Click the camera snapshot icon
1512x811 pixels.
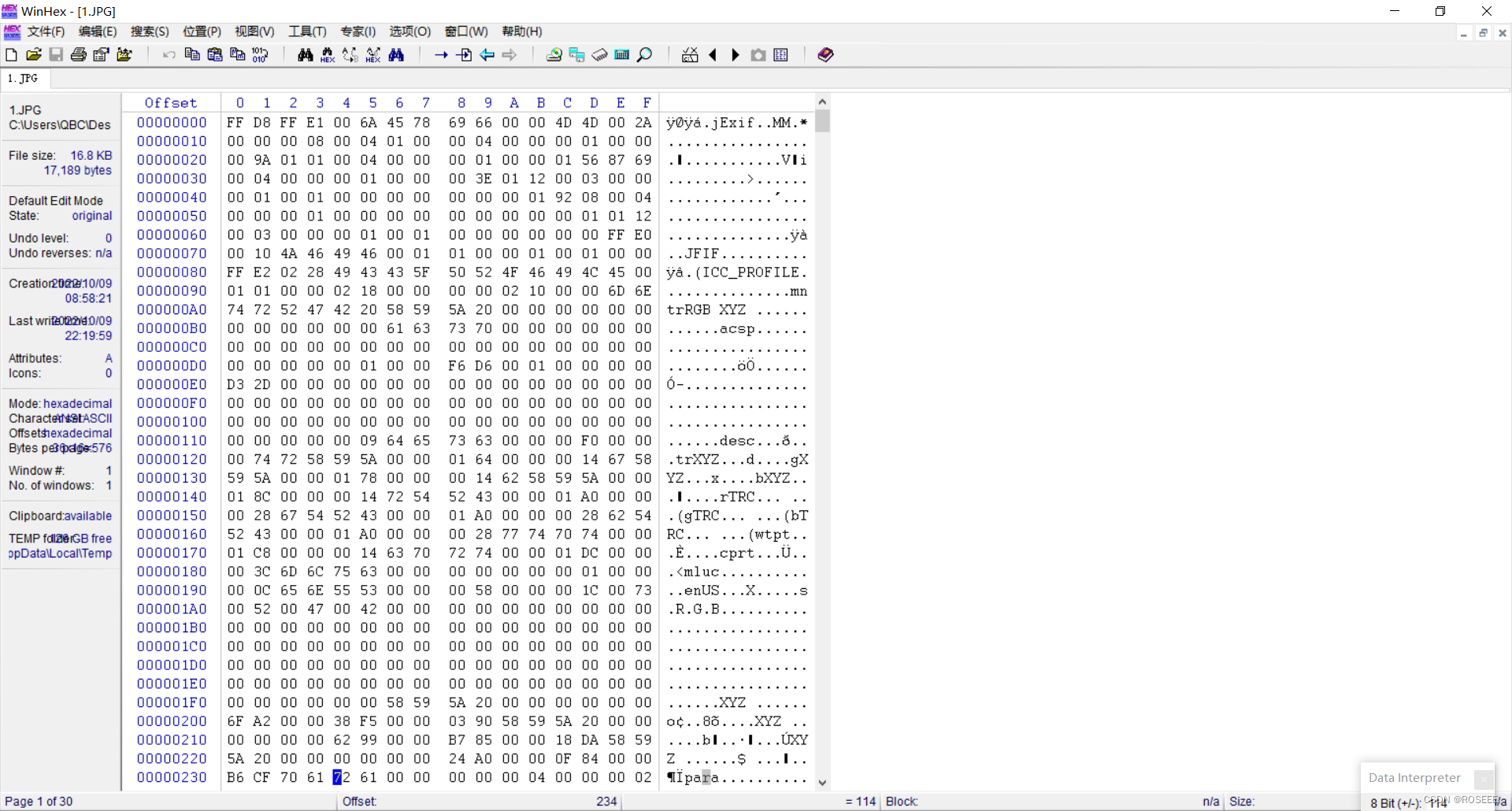758,54
